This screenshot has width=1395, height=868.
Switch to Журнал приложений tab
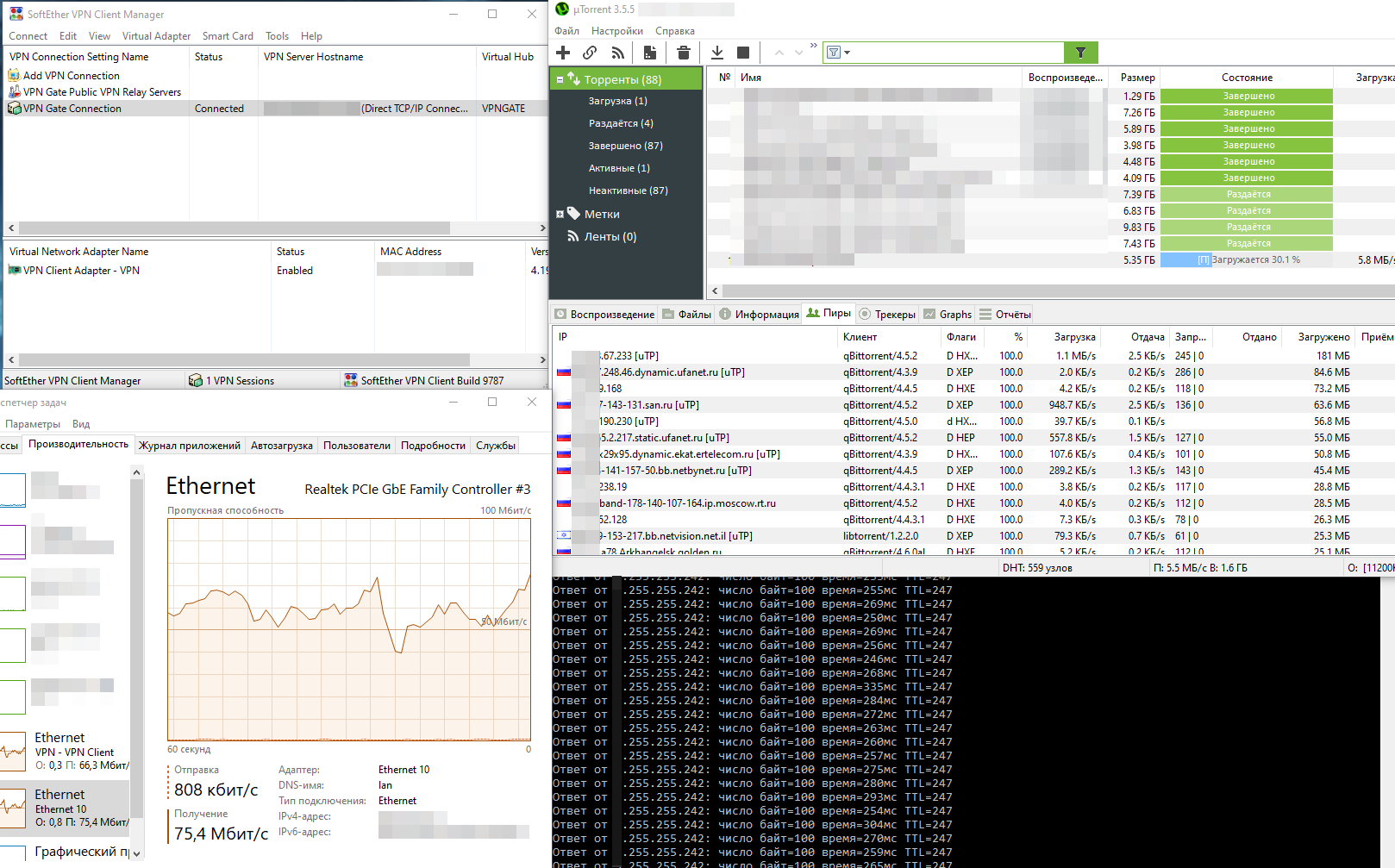[x=190, y=446]
